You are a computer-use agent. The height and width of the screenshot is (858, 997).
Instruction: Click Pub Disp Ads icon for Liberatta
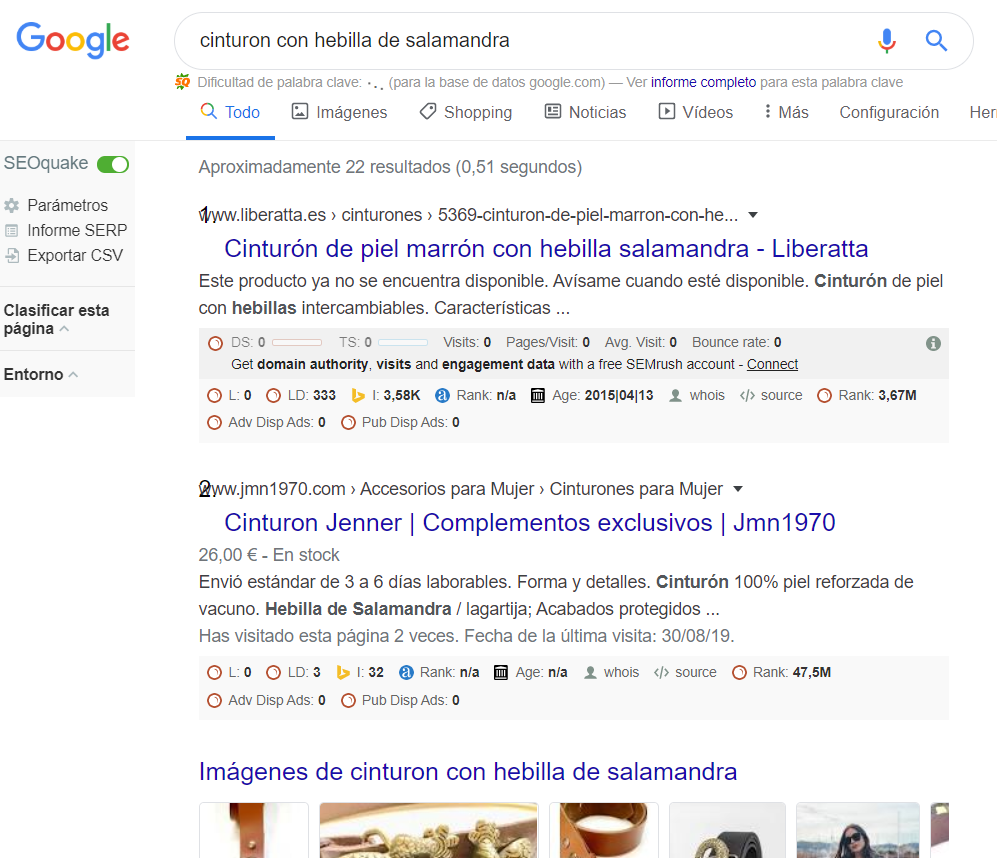coord(348,422)
